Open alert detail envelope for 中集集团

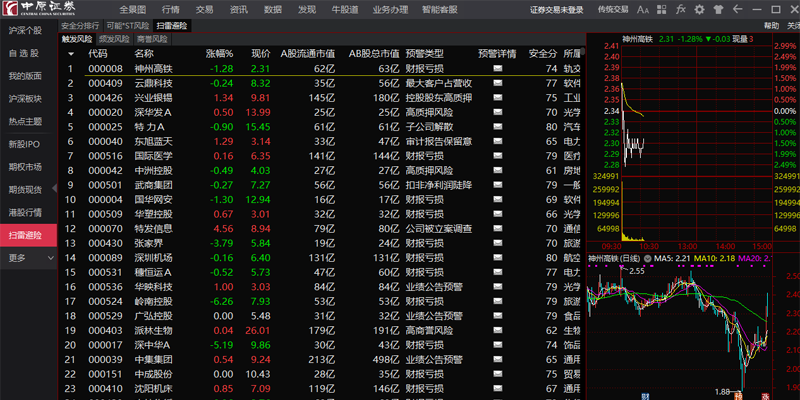tap(497, 359)
